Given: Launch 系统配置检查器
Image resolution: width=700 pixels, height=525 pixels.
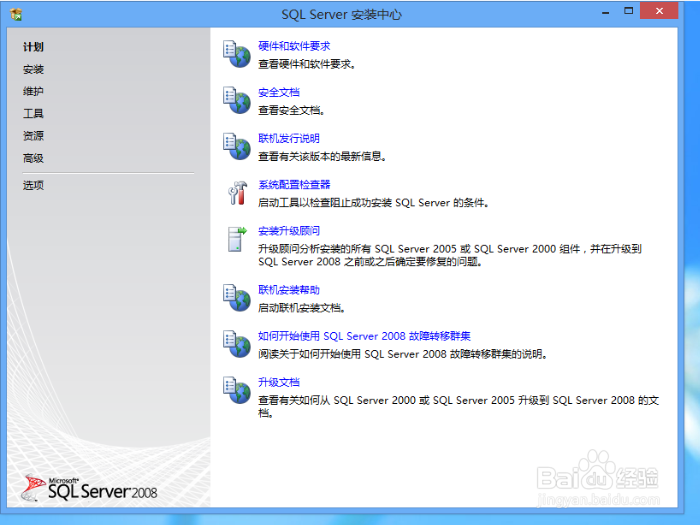Looking at the screenshot, I should [x=294, y=185].
